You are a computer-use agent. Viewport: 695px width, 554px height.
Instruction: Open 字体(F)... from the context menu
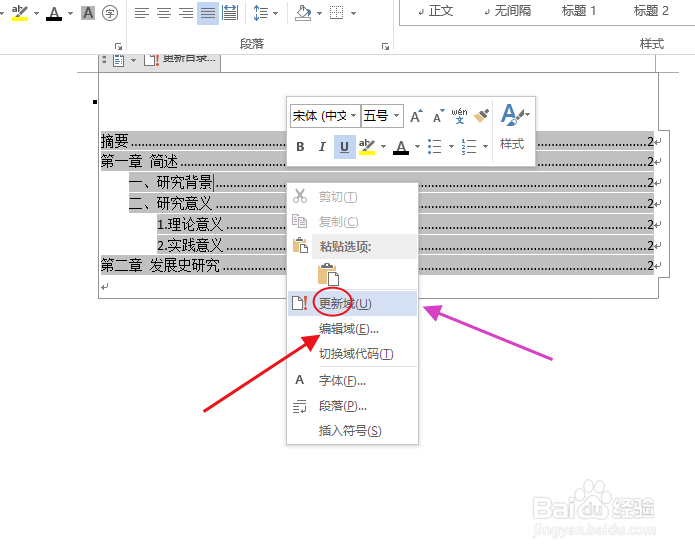point(352,381)
